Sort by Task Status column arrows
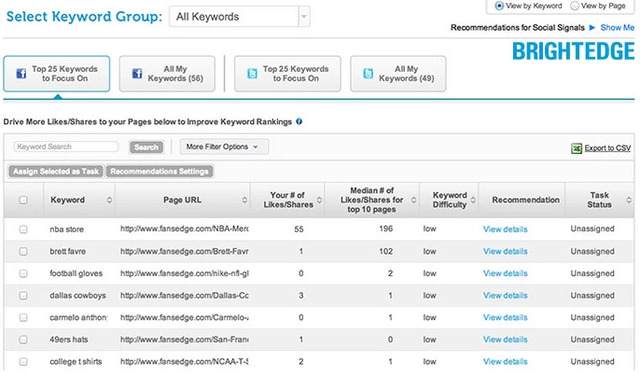 click(x=629, y=200)
